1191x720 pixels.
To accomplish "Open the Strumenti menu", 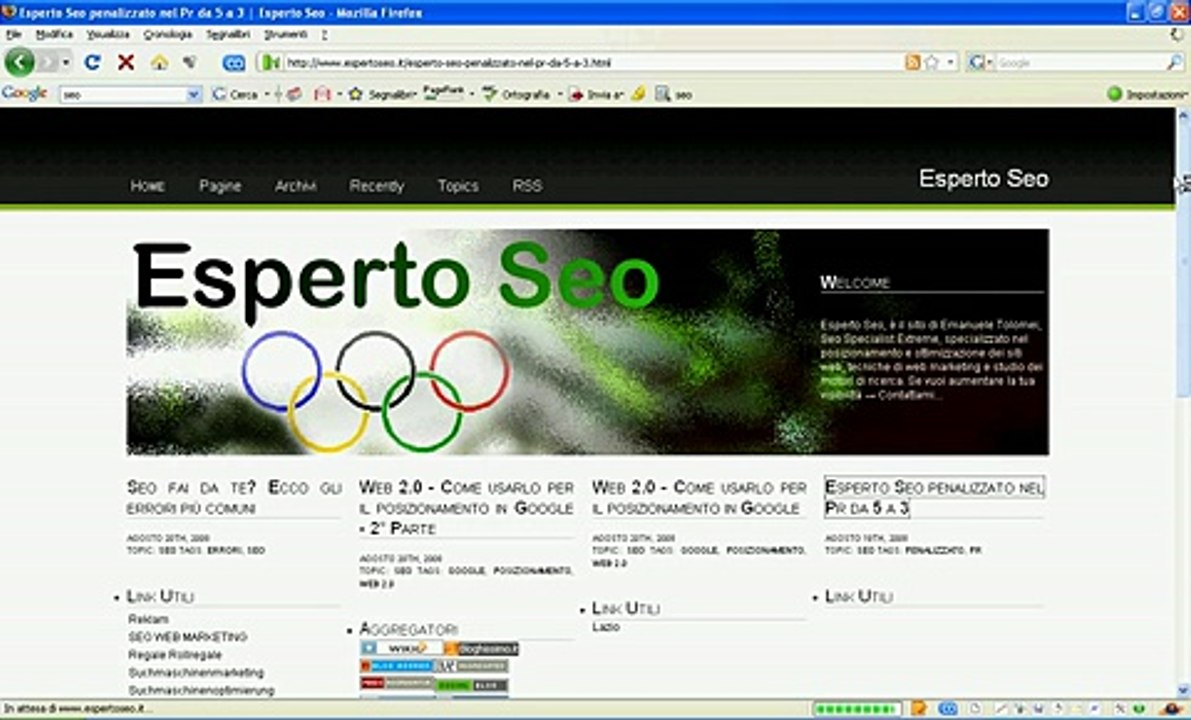I will click(x=286, y=34).
